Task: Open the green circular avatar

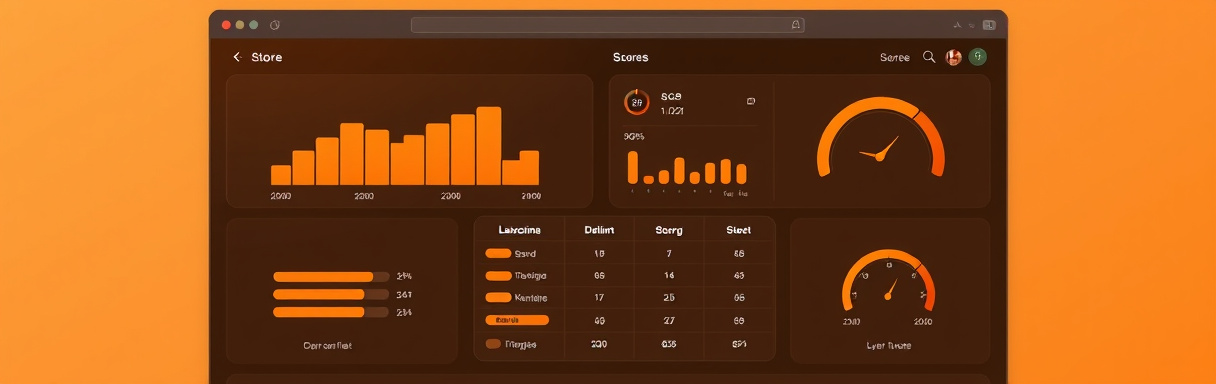Action: coord(978,57)
